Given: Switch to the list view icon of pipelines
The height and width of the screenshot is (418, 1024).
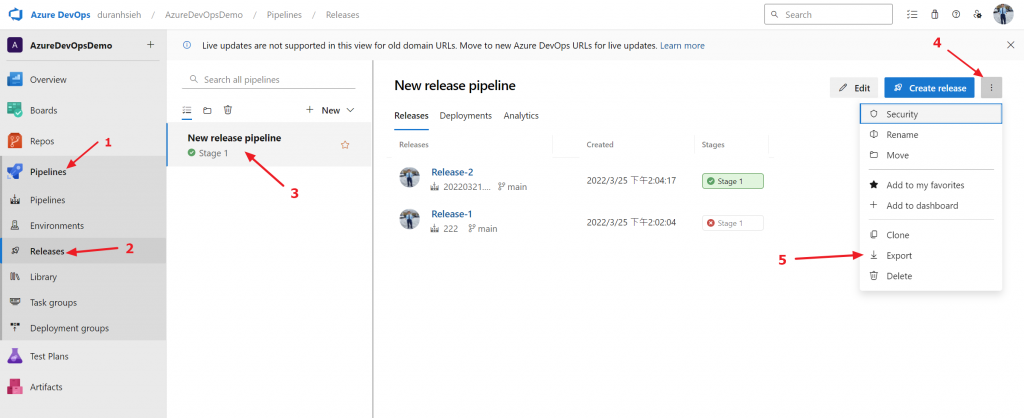Looking at the screenshot, I should (187, 110).
